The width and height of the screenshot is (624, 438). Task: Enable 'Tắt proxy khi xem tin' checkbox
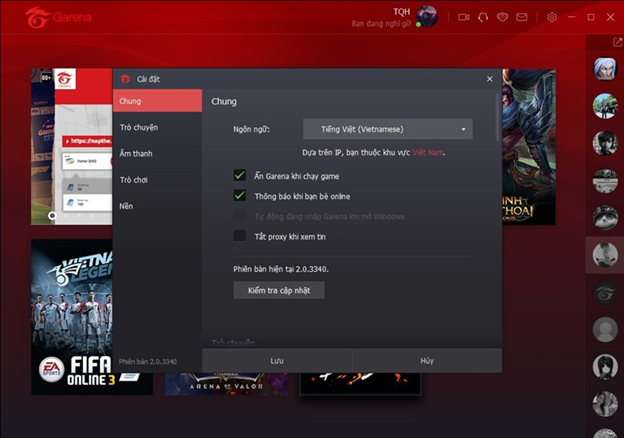point(240,236)
